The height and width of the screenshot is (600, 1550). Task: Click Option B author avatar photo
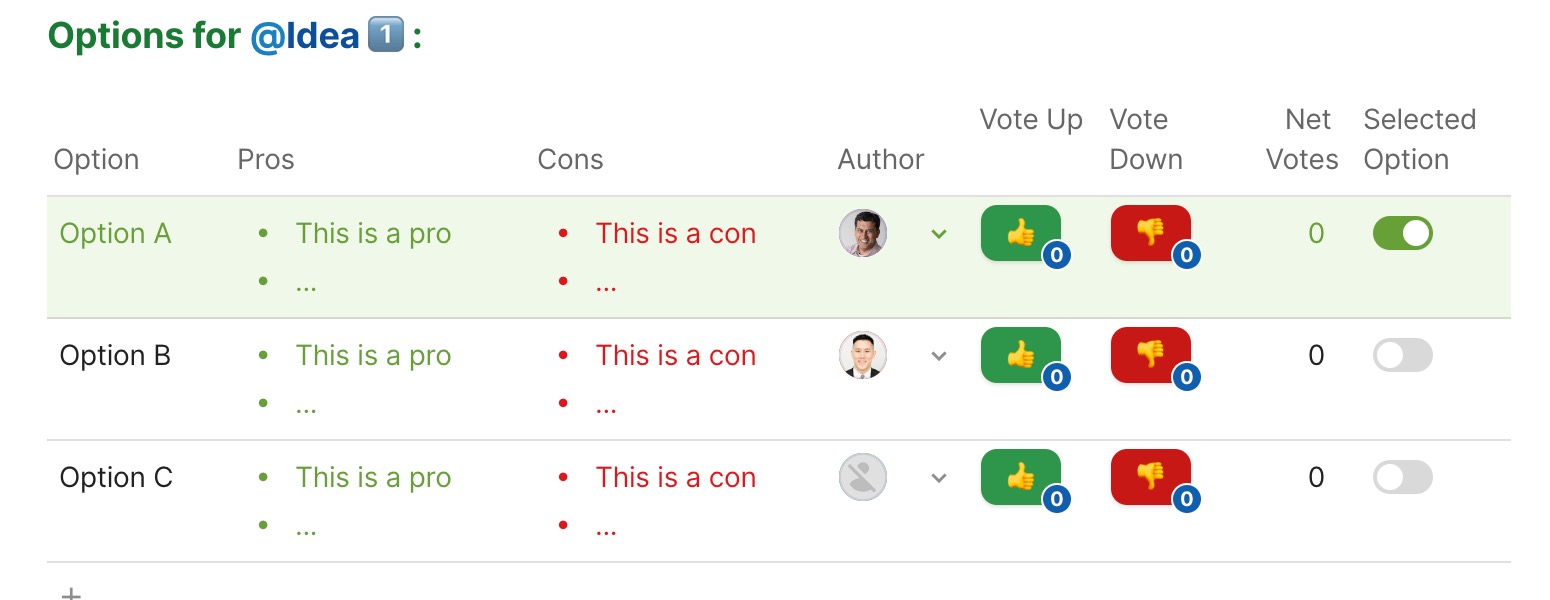[x=863, y=355]
